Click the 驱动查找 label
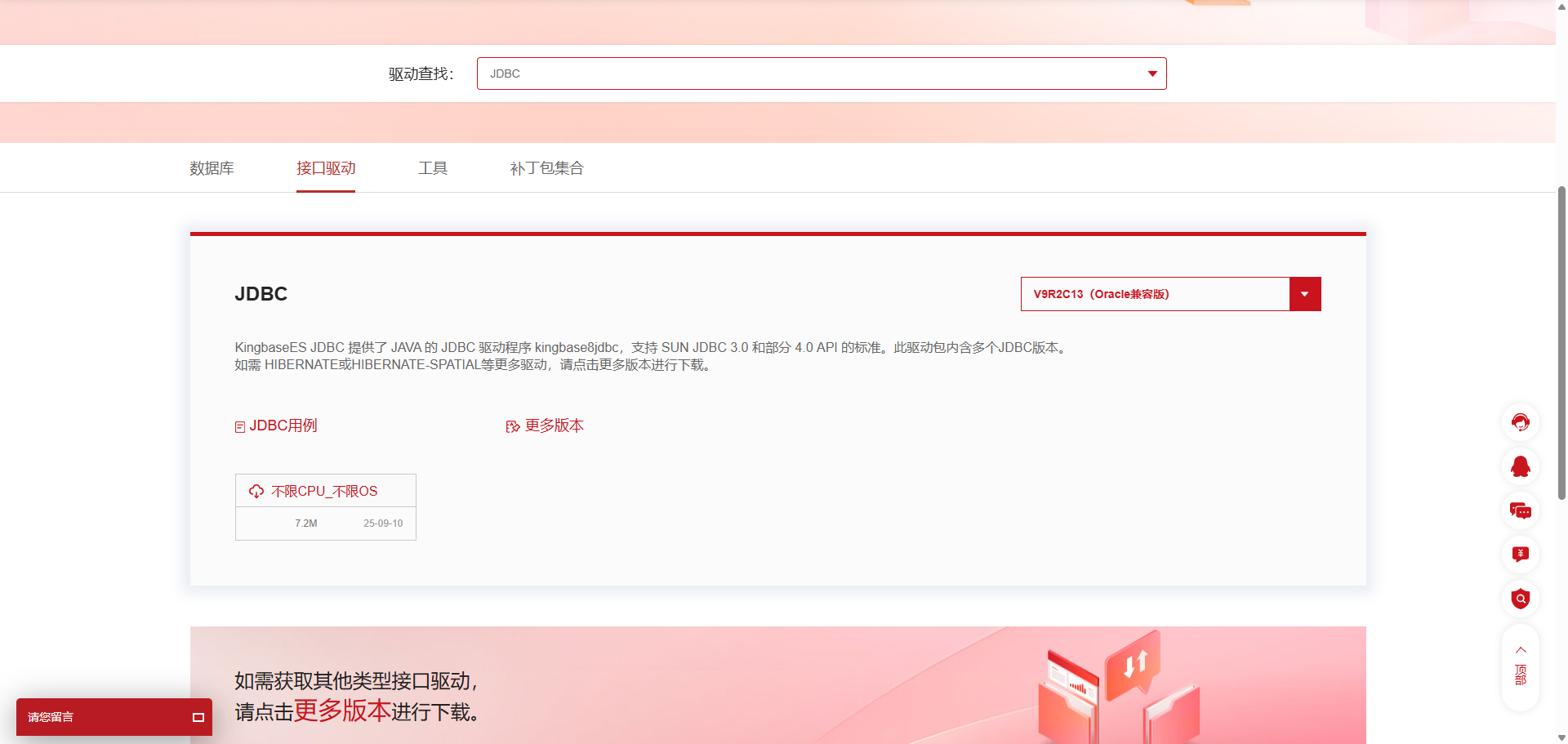 (x=421, y=74)
